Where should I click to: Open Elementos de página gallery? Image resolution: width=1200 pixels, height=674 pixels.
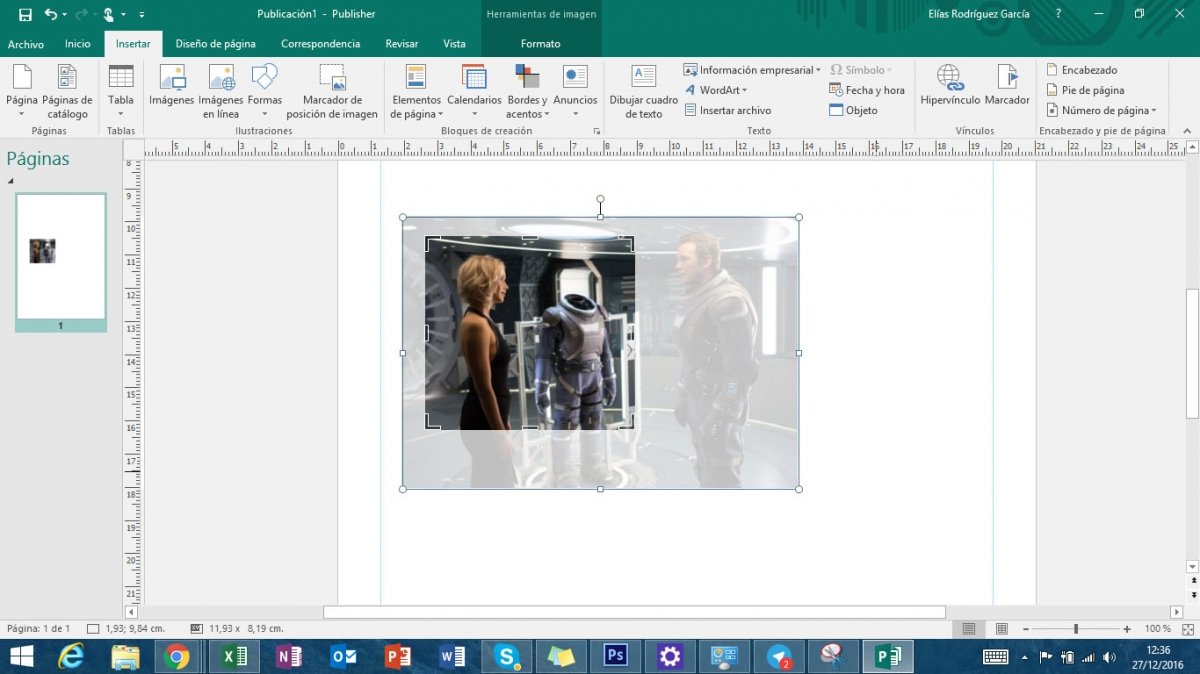click(x=416, y=90)
